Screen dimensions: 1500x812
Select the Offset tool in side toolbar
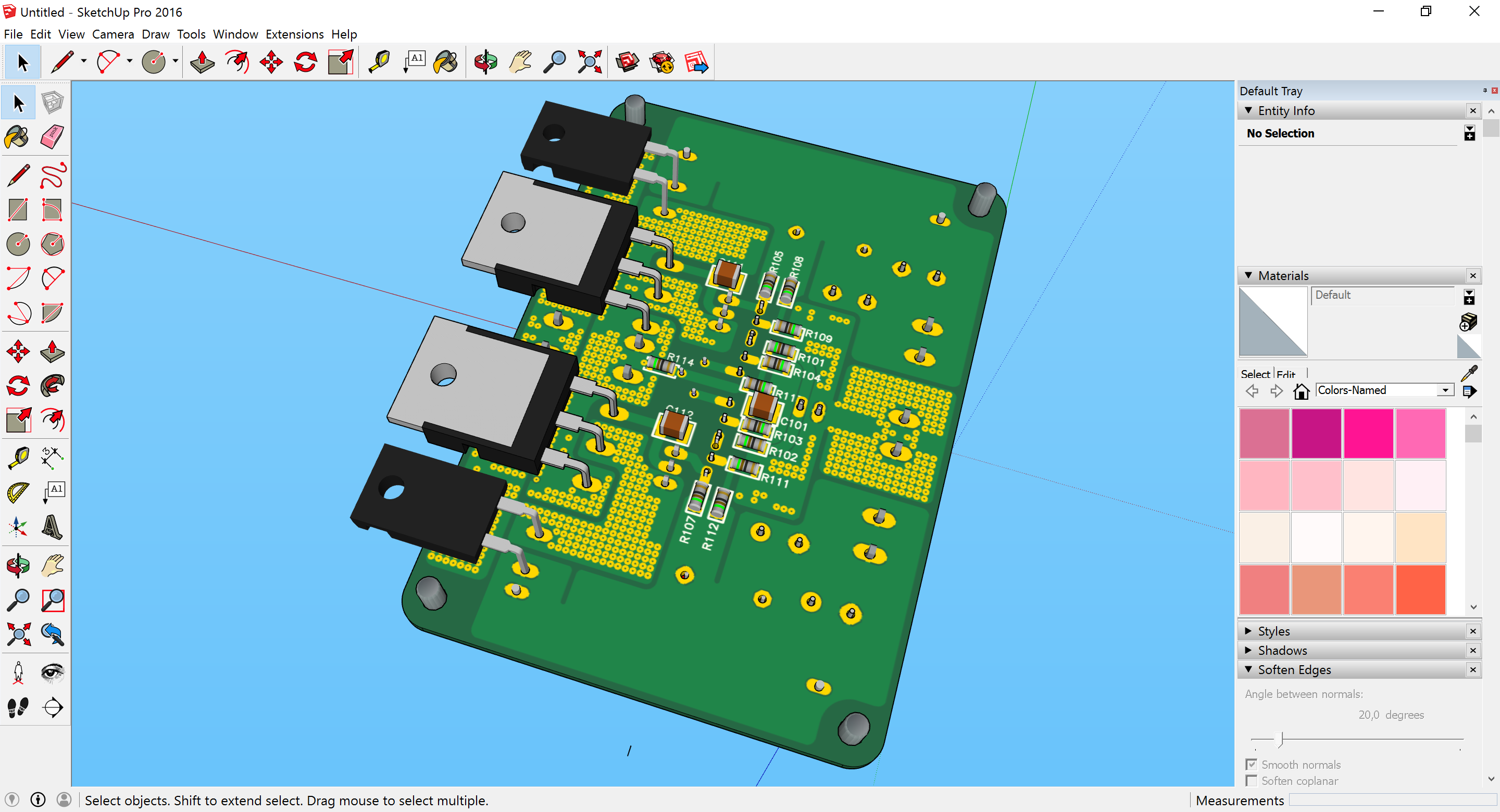[x=53, y=420]
